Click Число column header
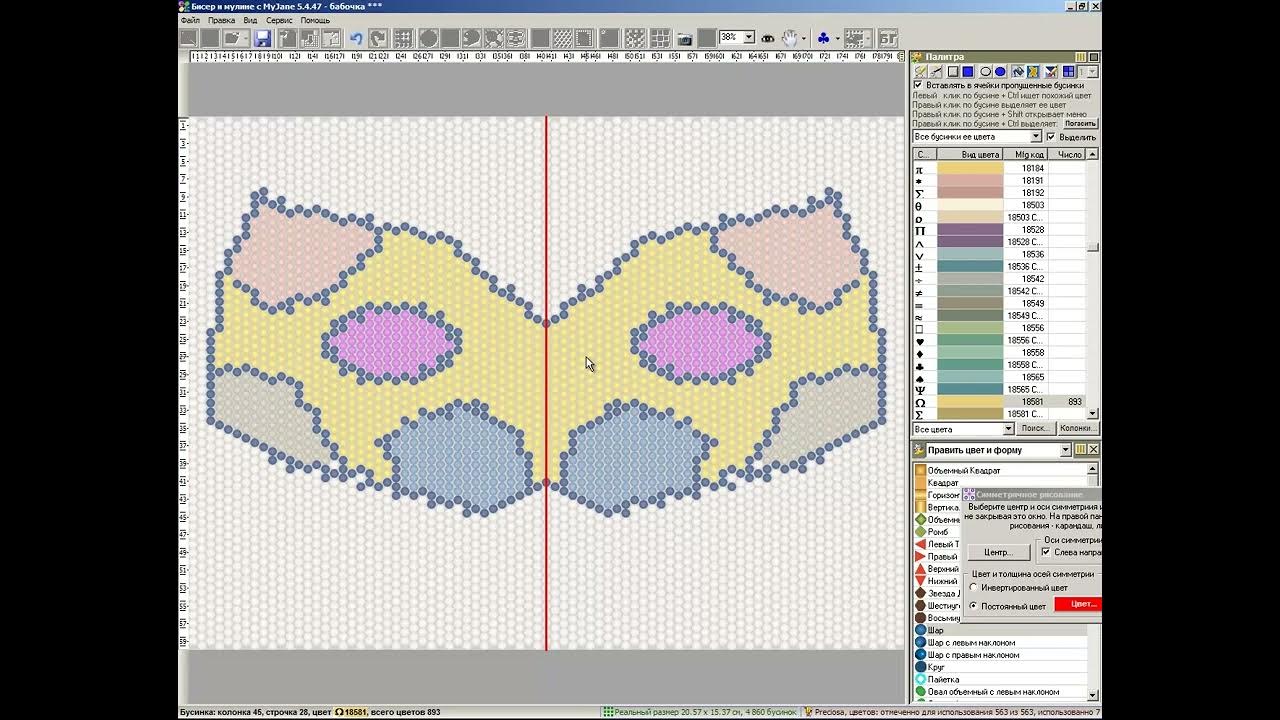This screenshot has height=720, width=1280. point(1067,154)
